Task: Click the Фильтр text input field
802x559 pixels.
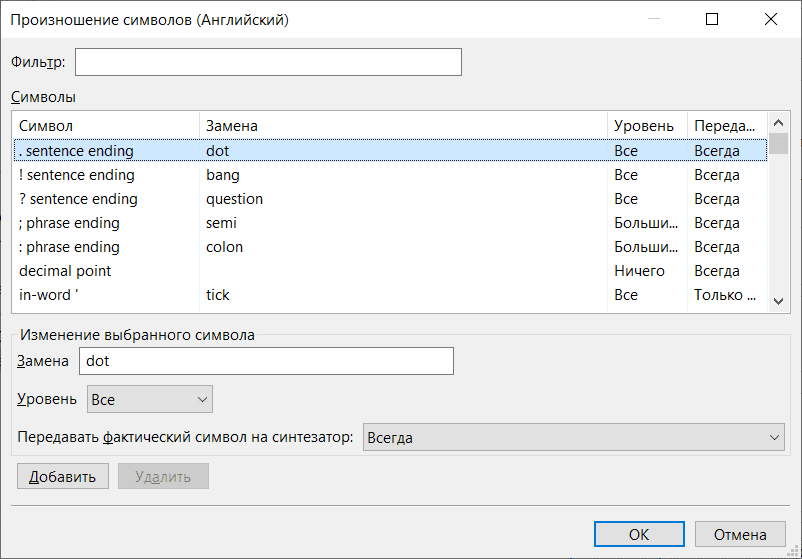Action: (268, 62)
